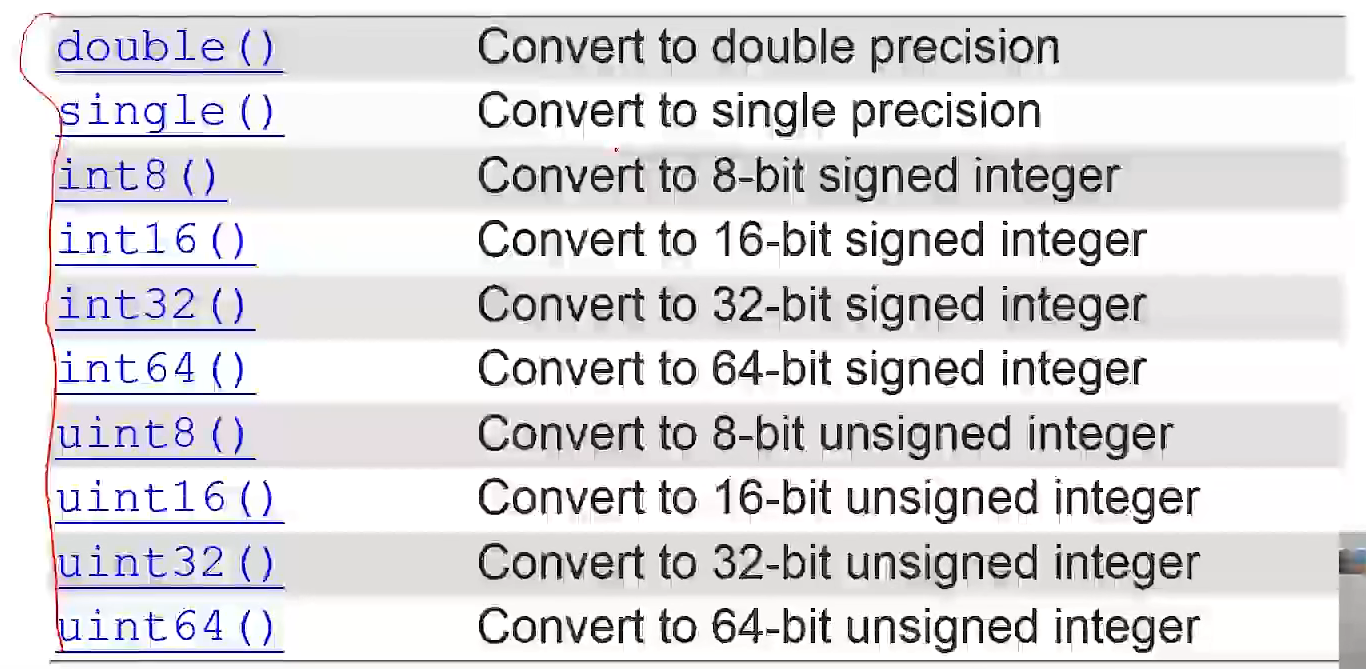
Task: Open the double() function link
Action: (167, 48)
